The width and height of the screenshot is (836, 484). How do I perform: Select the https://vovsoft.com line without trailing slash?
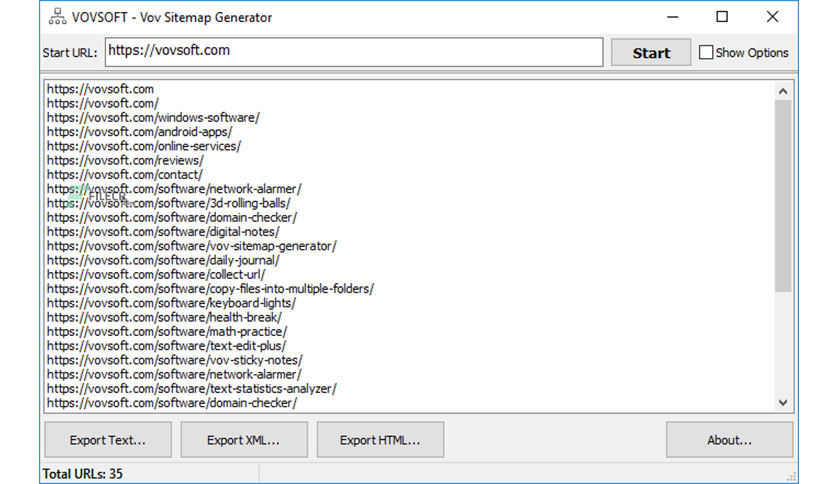point(100,89)
